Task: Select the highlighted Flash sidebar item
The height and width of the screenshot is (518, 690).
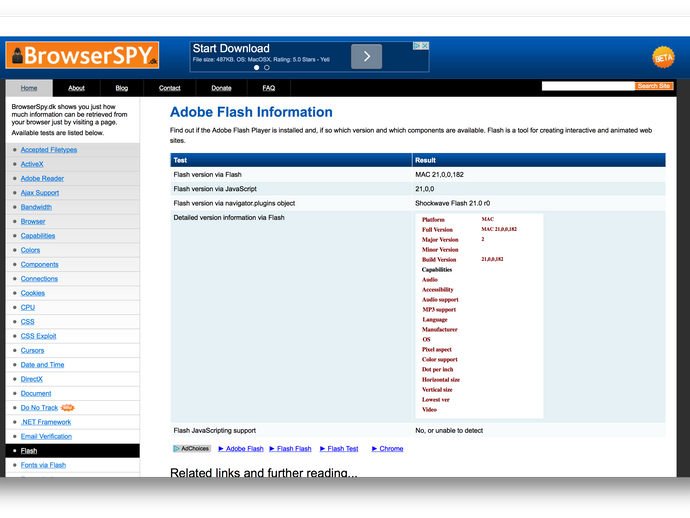Action: (x=73, y=451)
